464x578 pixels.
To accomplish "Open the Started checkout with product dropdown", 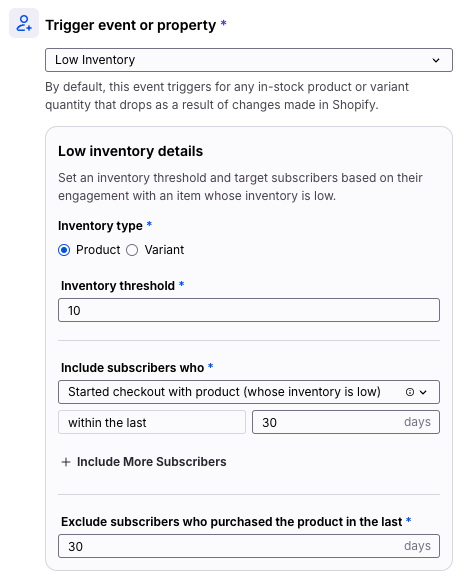I will [x=249, y=392].
